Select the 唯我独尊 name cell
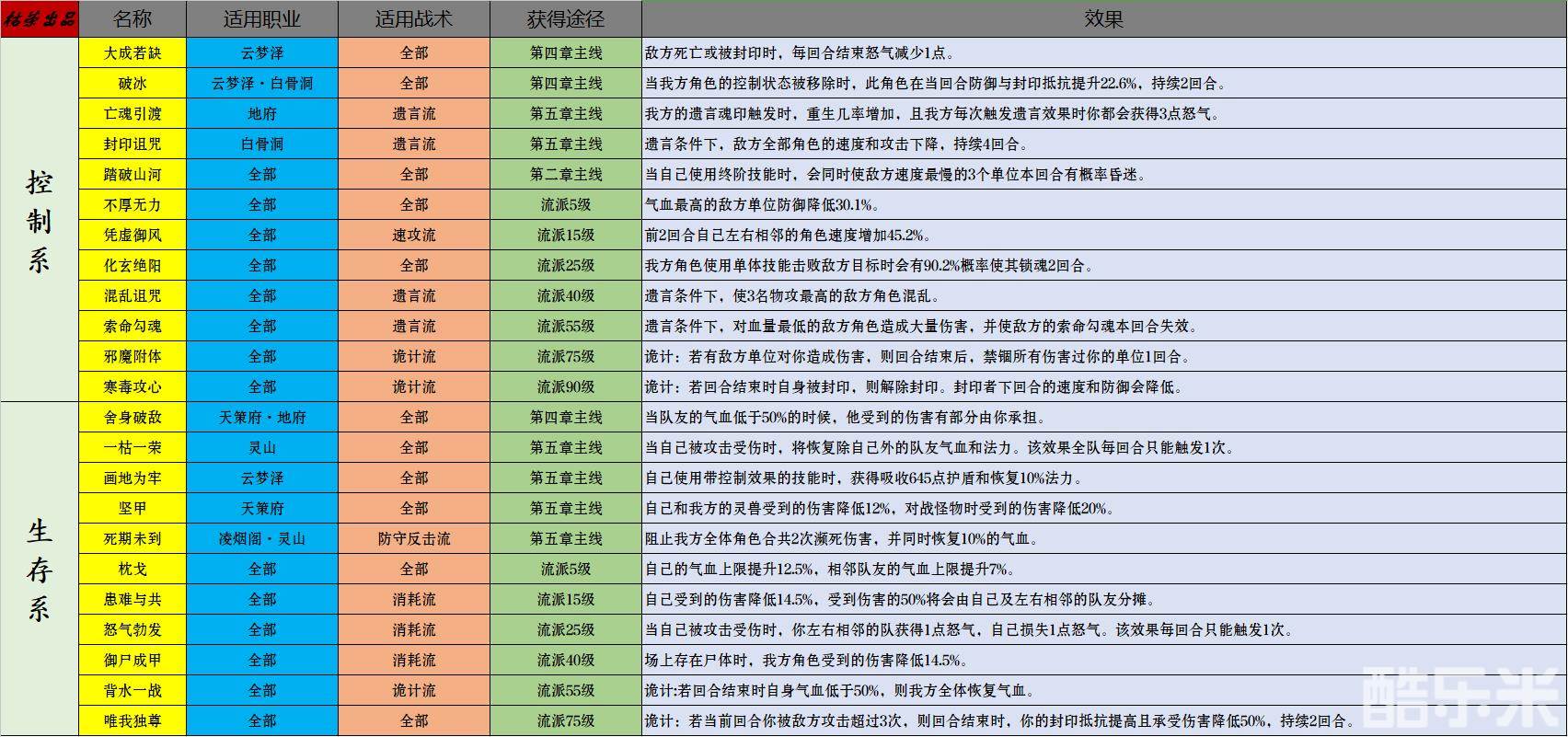Image resolution: width=1568 pixels, height=737 pixels. click(x=133, y=721)
